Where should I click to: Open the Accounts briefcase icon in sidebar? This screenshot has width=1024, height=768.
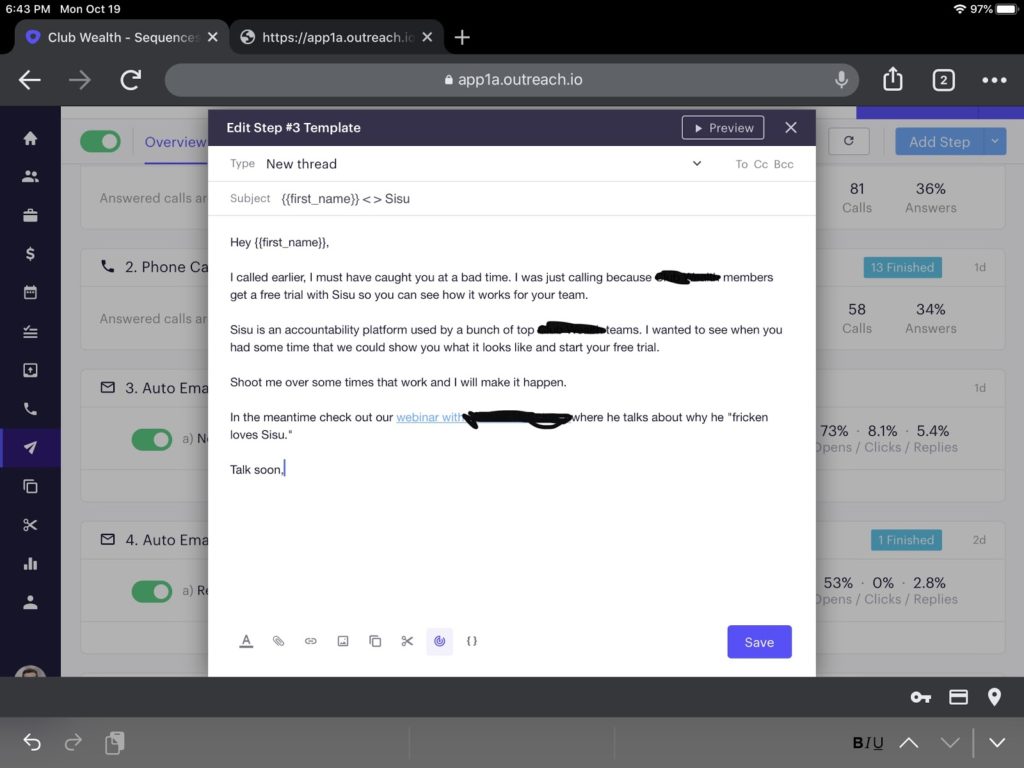point(30,216)
